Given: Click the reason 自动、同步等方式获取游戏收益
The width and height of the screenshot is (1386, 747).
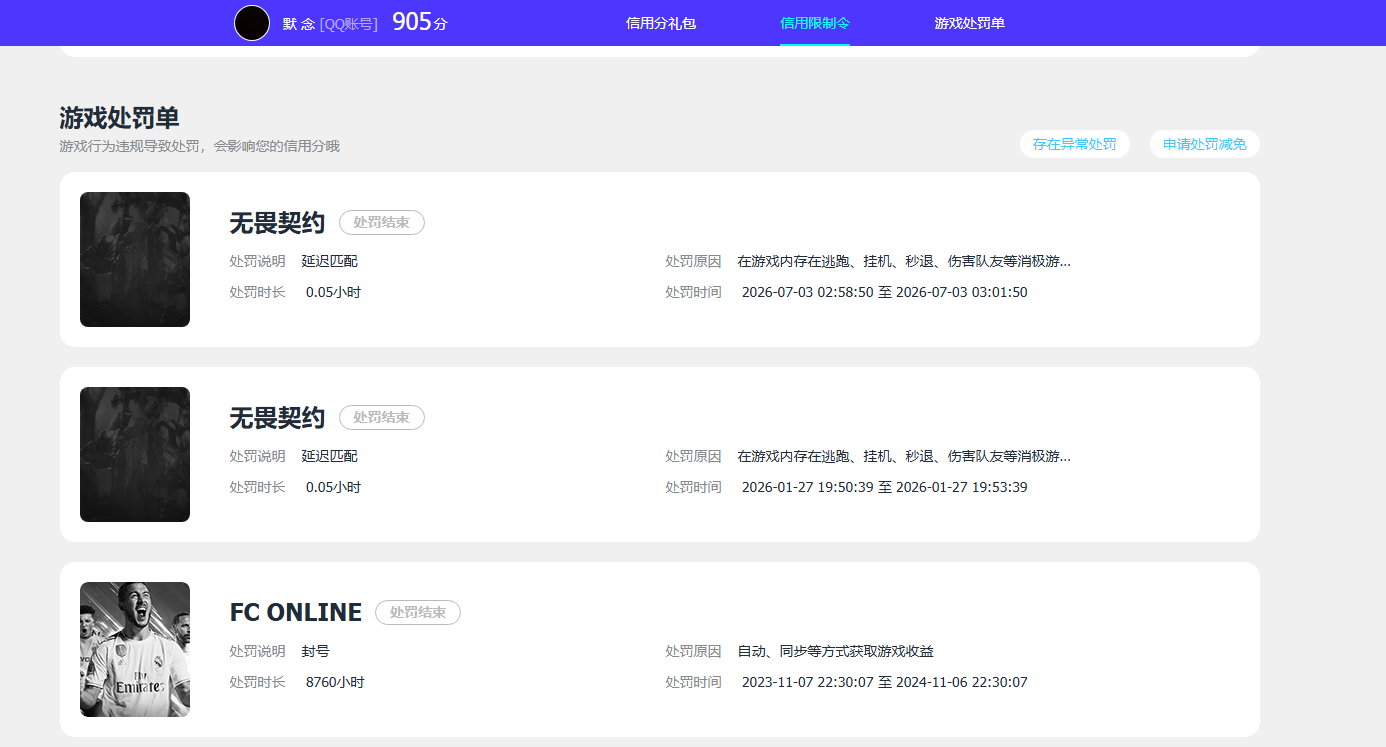Looking at the screenshot, I should 836,651.
